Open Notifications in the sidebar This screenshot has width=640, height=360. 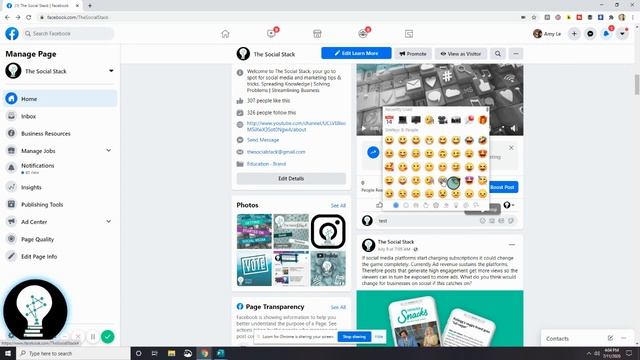[60, 168]
